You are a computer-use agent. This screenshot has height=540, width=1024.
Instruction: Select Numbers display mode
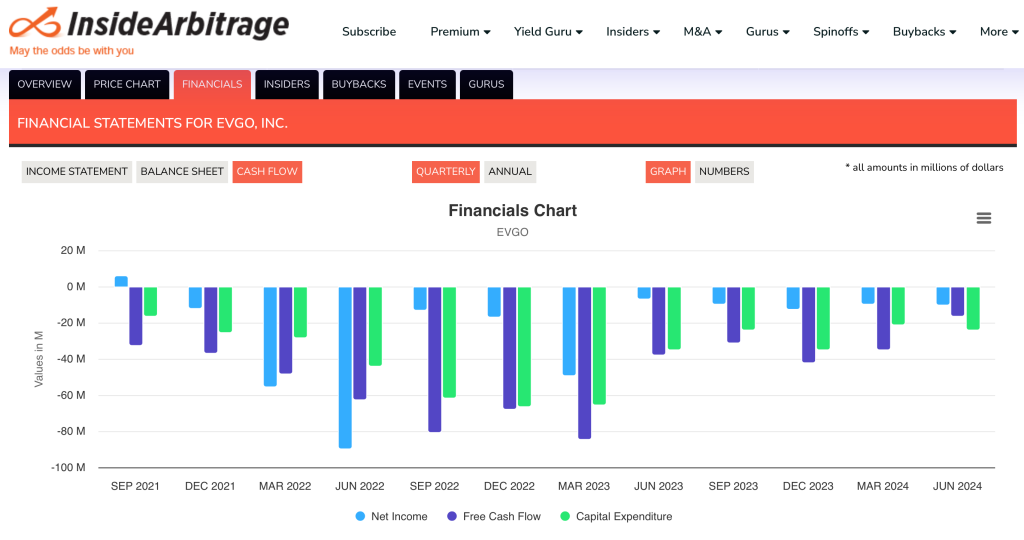(x=724, y=172)
